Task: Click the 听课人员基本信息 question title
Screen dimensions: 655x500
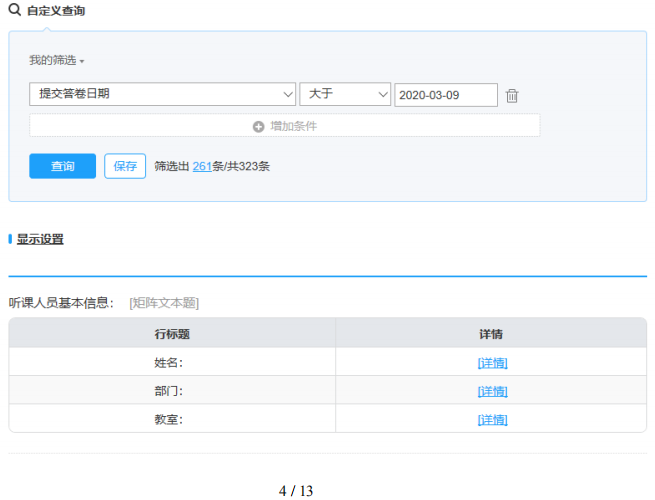Action: coord(62,303)
